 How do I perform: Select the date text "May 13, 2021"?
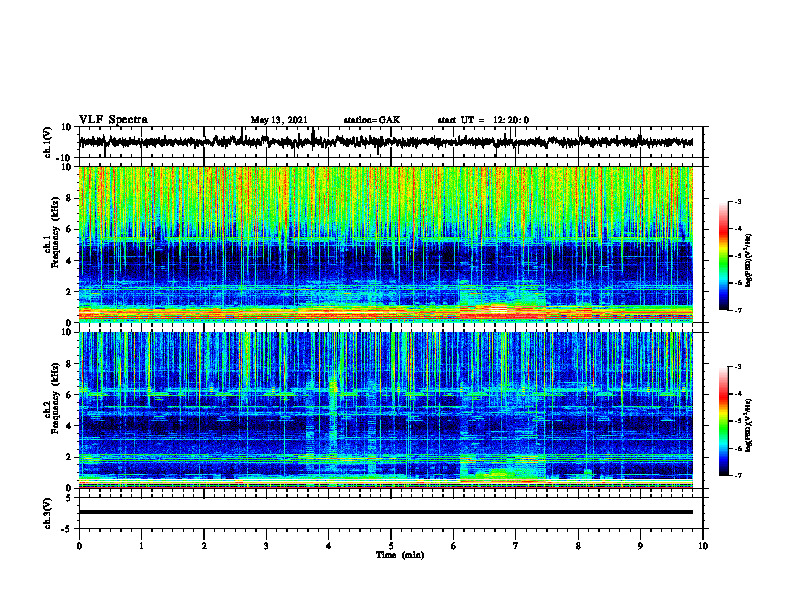[279, 120]
